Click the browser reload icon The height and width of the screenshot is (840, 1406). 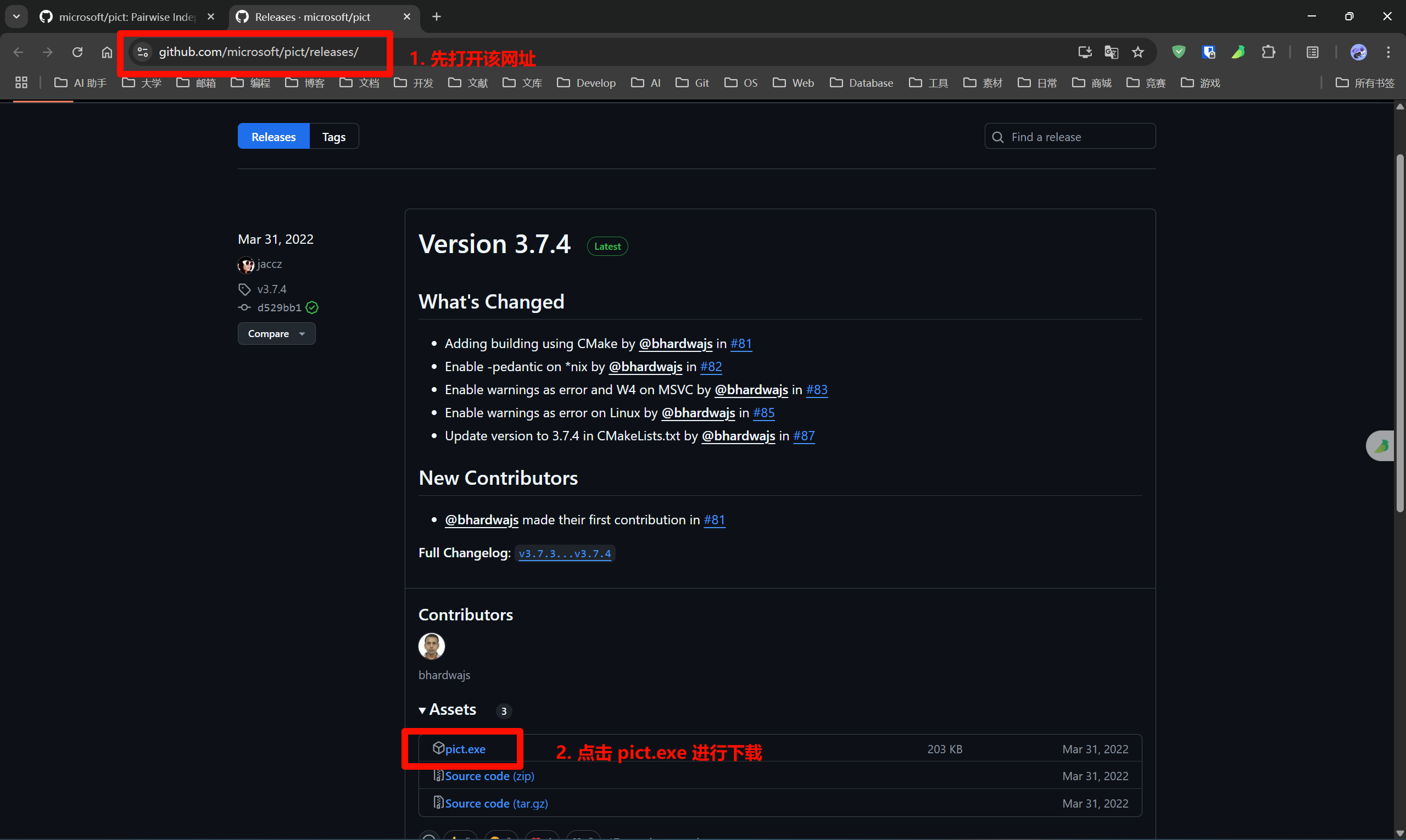[x=77, y=52]
